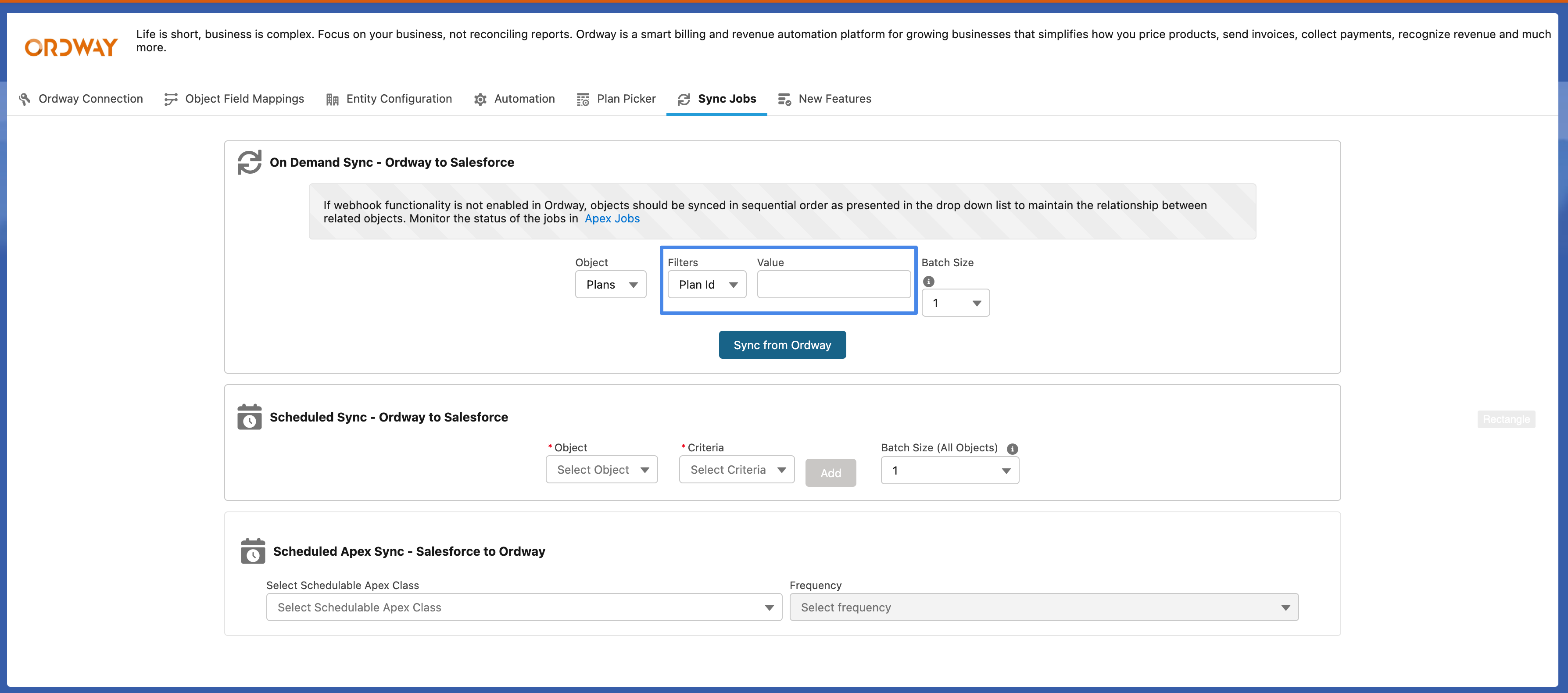
Task: Open the Batch Size (All Objects) dropdown
Action: click(949, 470)
